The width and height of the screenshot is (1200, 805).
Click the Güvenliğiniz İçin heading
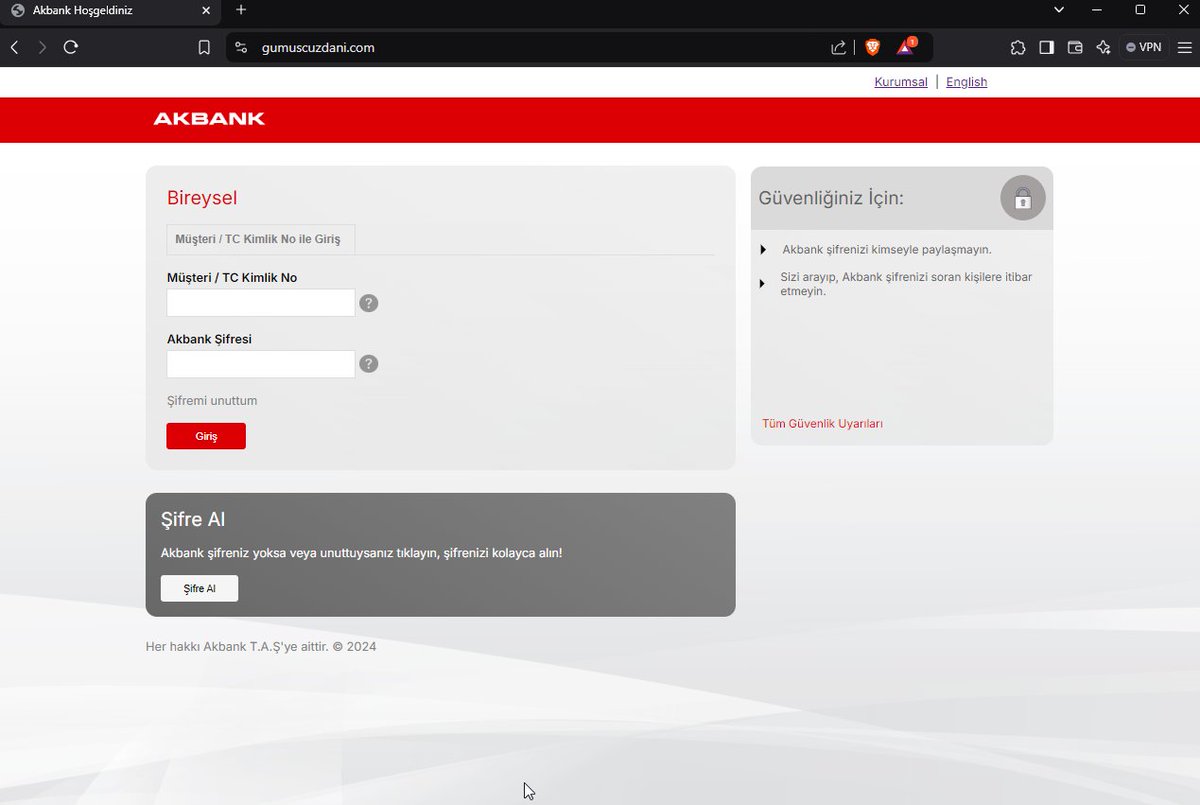[x=831, y=198]
